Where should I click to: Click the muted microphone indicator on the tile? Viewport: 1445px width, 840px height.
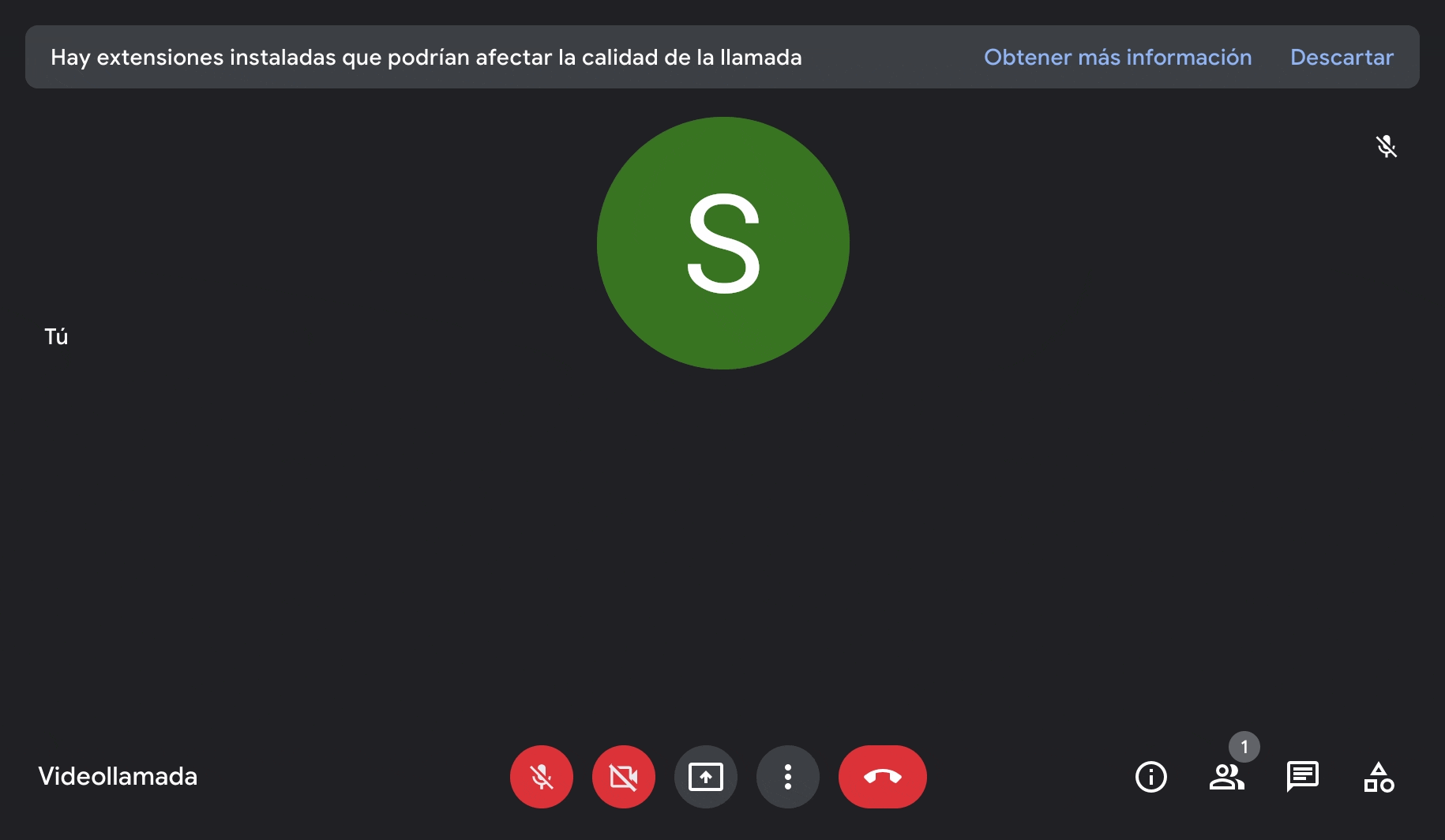(1387, 146)
